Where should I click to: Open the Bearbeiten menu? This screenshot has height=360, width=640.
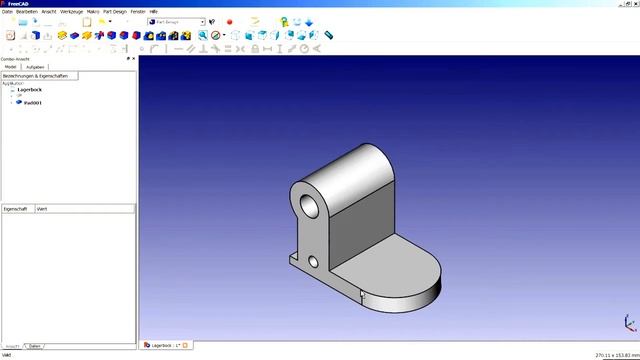click(27, 12)
